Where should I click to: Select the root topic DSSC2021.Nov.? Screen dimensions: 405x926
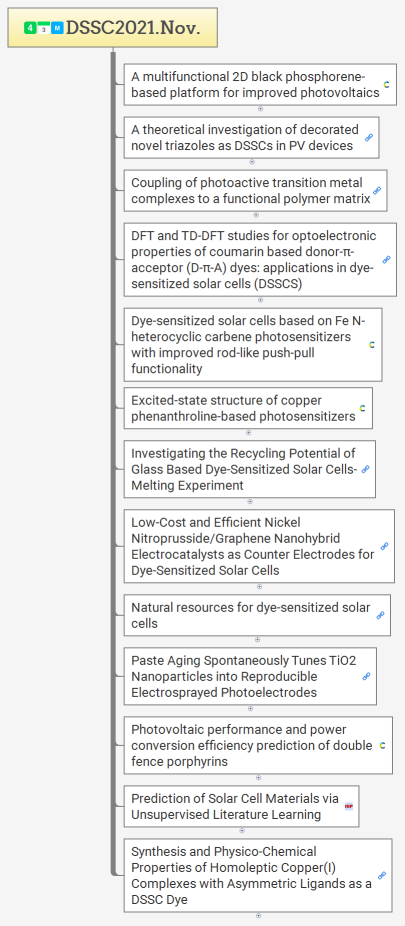[113, 27]
